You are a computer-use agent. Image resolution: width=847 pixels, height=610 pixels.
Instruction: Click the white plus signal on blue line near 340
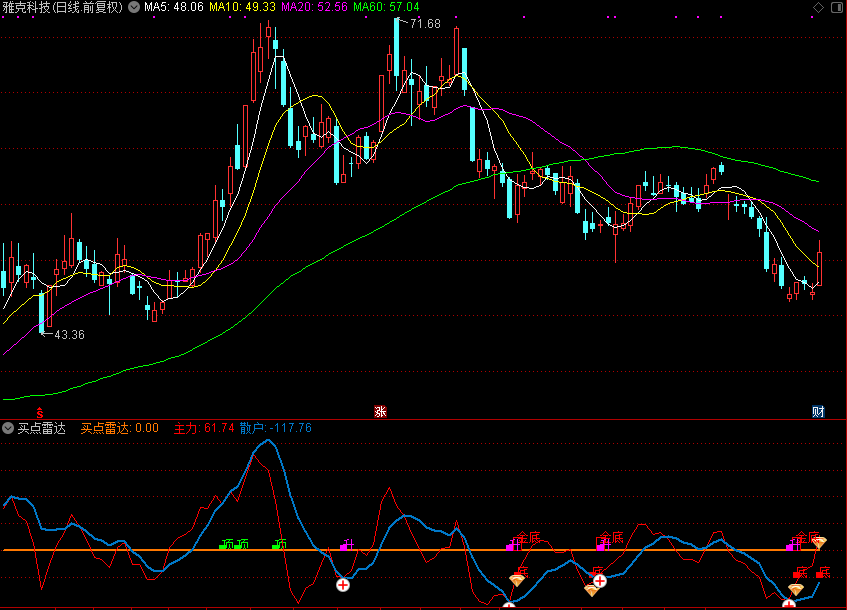tap(342, 584)
